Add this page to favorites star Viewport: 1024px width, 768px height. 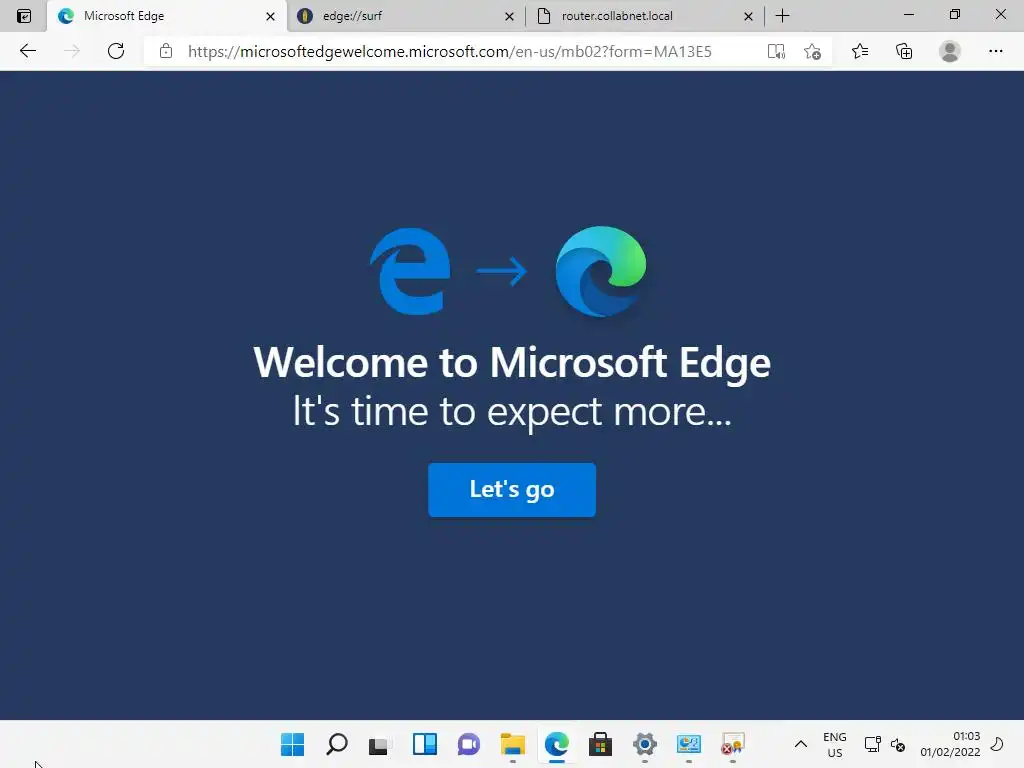tap(812, 51)
